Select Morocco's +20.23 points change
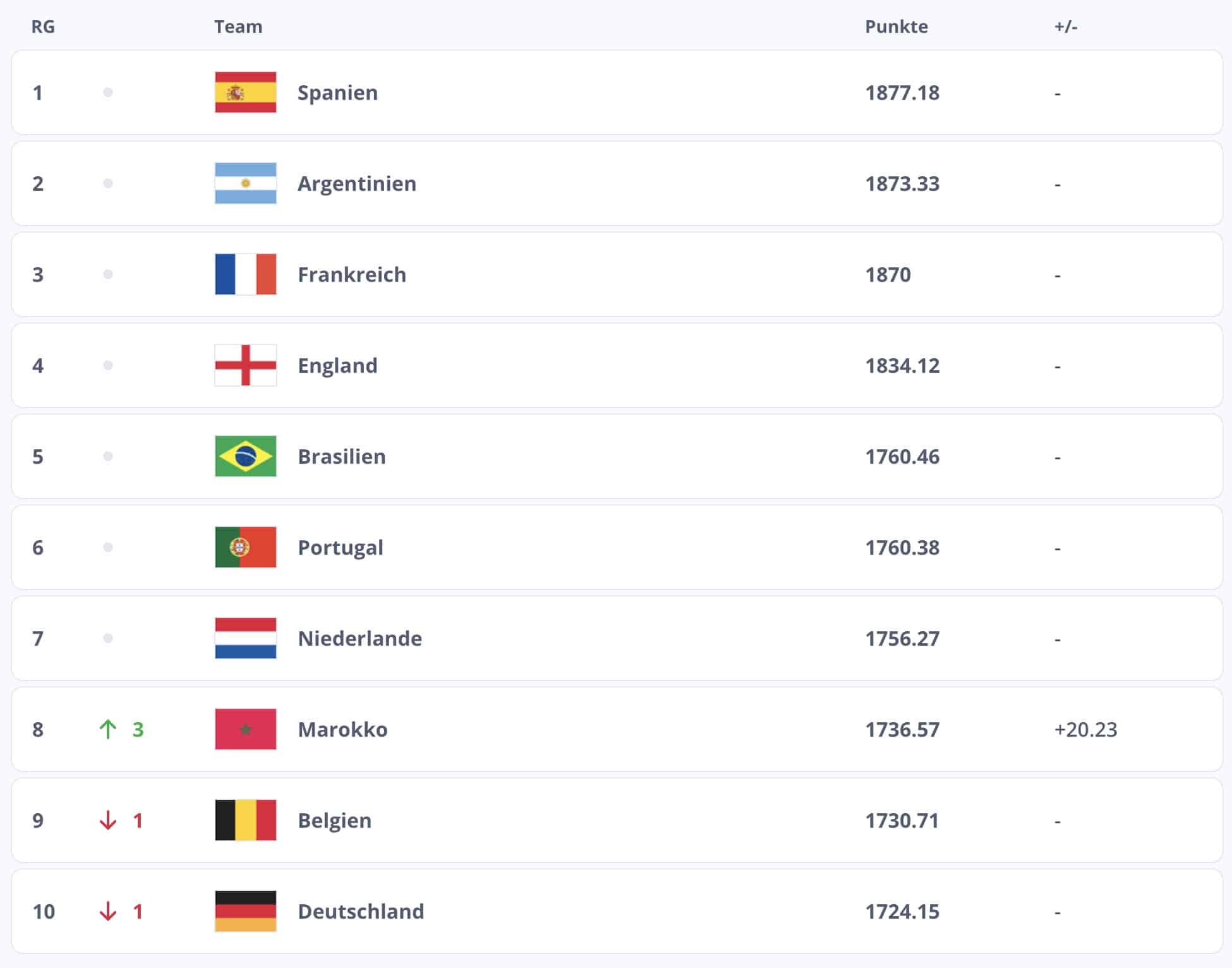The width and height of the screenshot is (1232, 968). [1085, 730]
